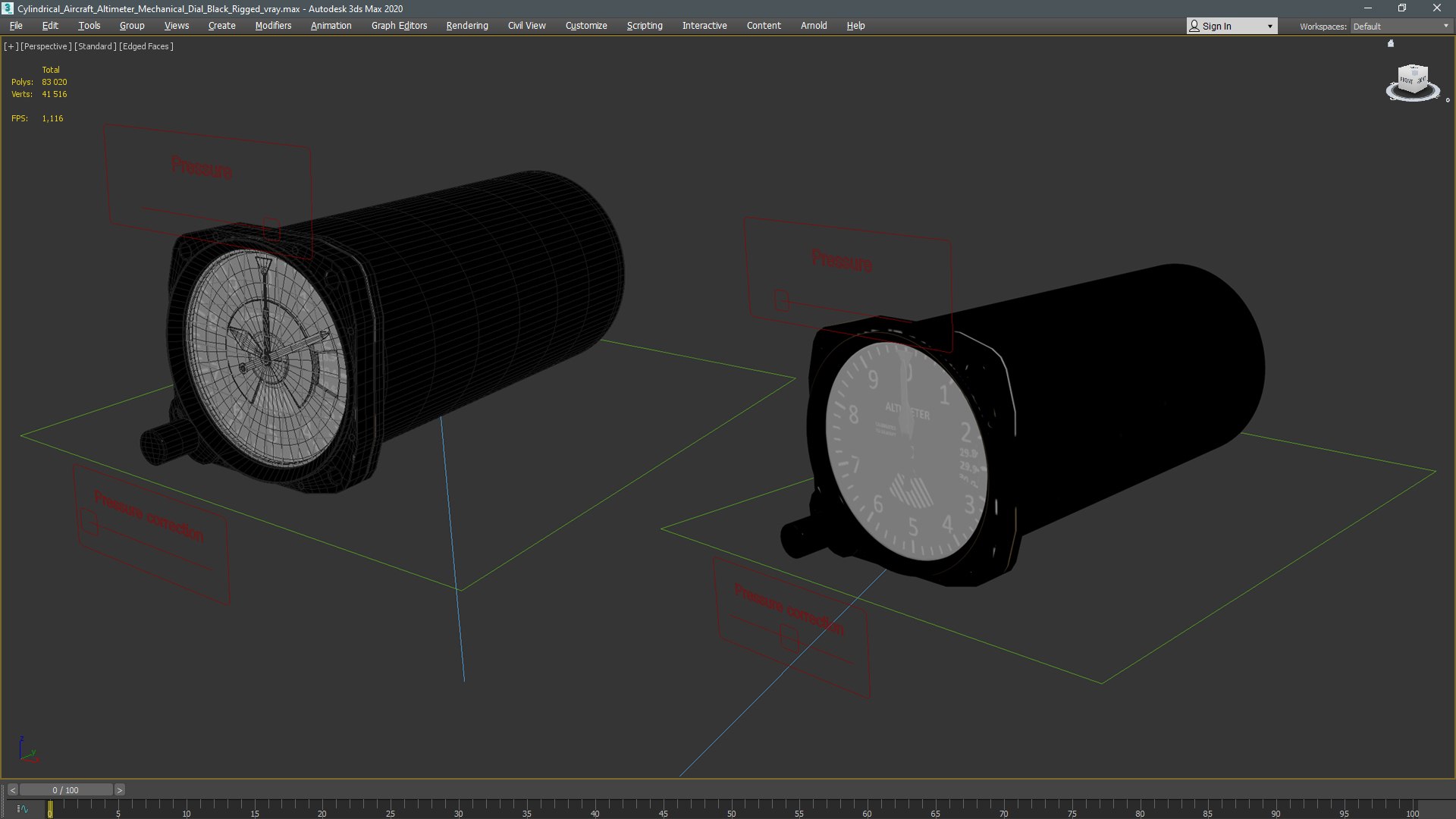The image size is (1456, 819).
Task: Click the user profile icon
Action: click(x=1194, y=26)
